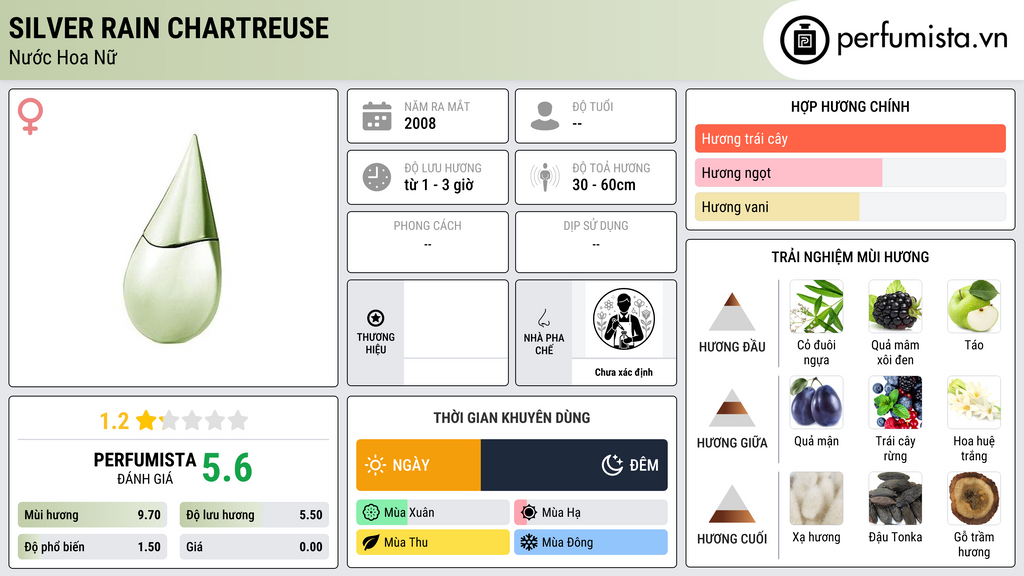Click the flower icon for Mùa Xuân
Screen dimensions: 1024x576
coord(370,513)
